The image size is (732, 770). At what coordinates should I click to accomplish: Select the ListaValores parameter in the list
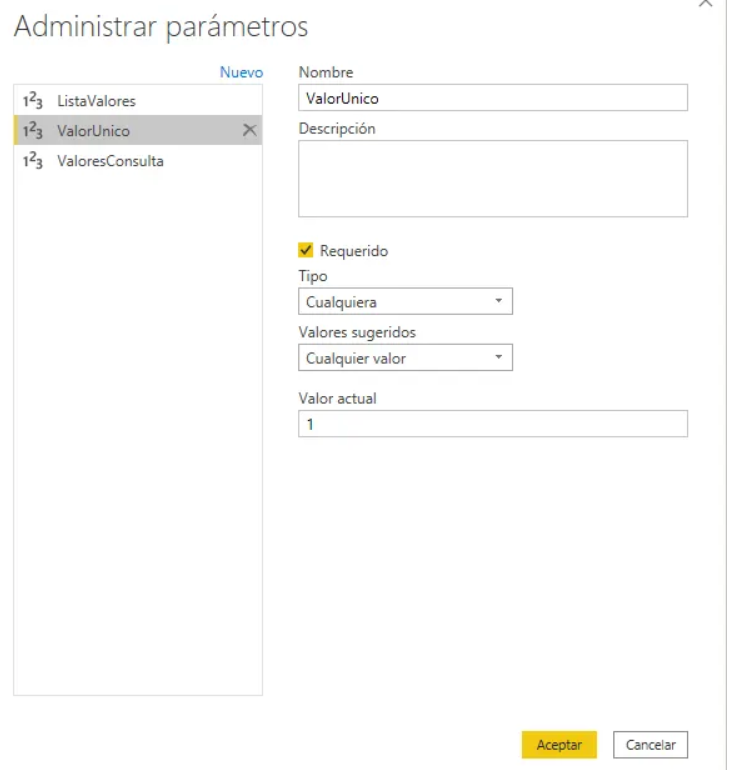96,101
